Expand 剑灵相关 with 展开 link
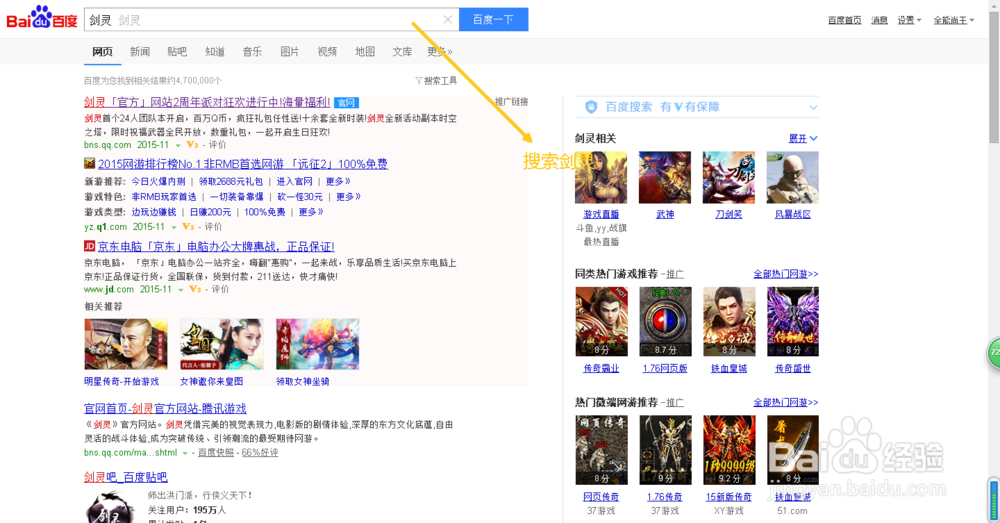Image resolution: width=1000 pixels, height=523 pixels. click(x=803, y=138)
